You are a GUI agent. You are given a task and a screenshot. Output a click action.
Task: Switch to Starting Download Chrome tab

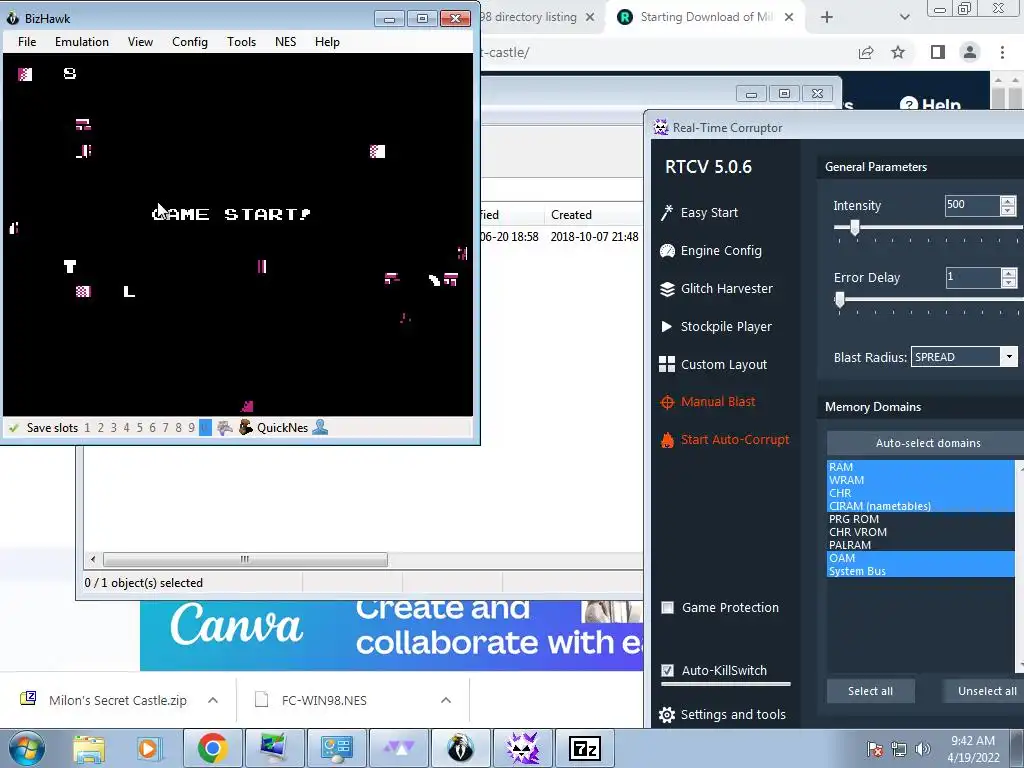706,18
